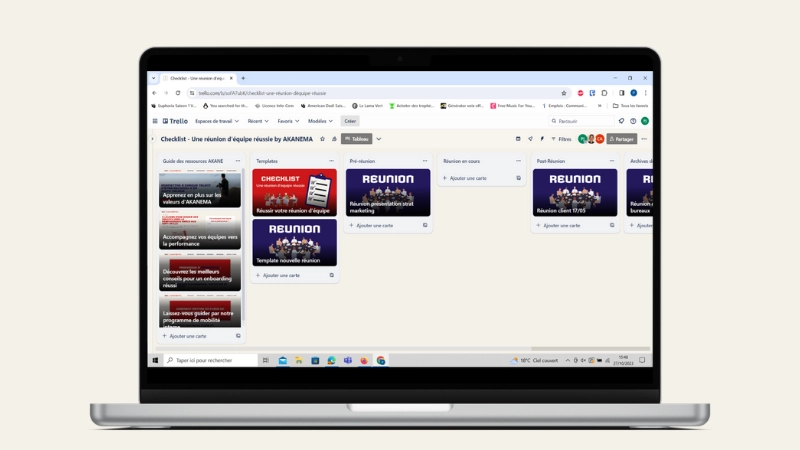Open the views chevron next to Tableau

[379, 139]
